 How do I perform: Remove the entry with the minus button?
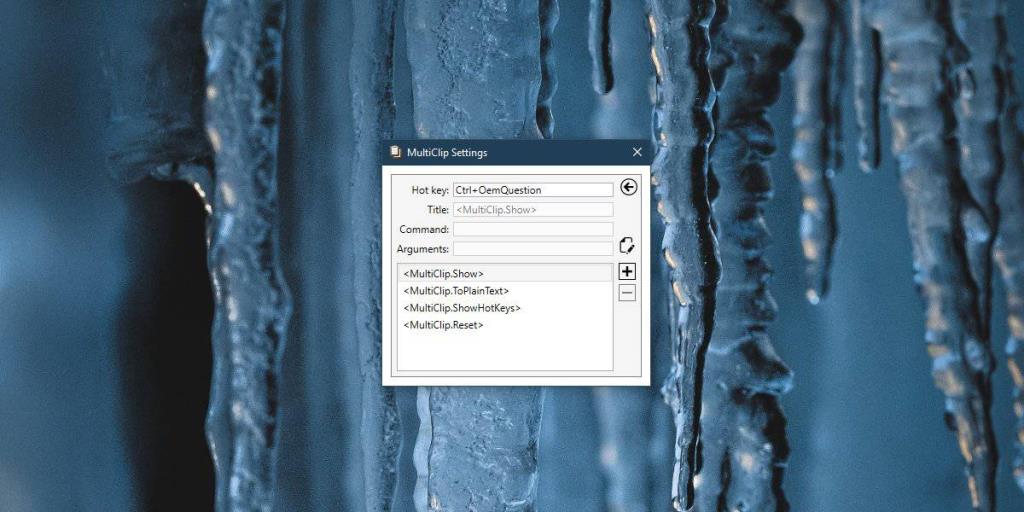point(627,293)
